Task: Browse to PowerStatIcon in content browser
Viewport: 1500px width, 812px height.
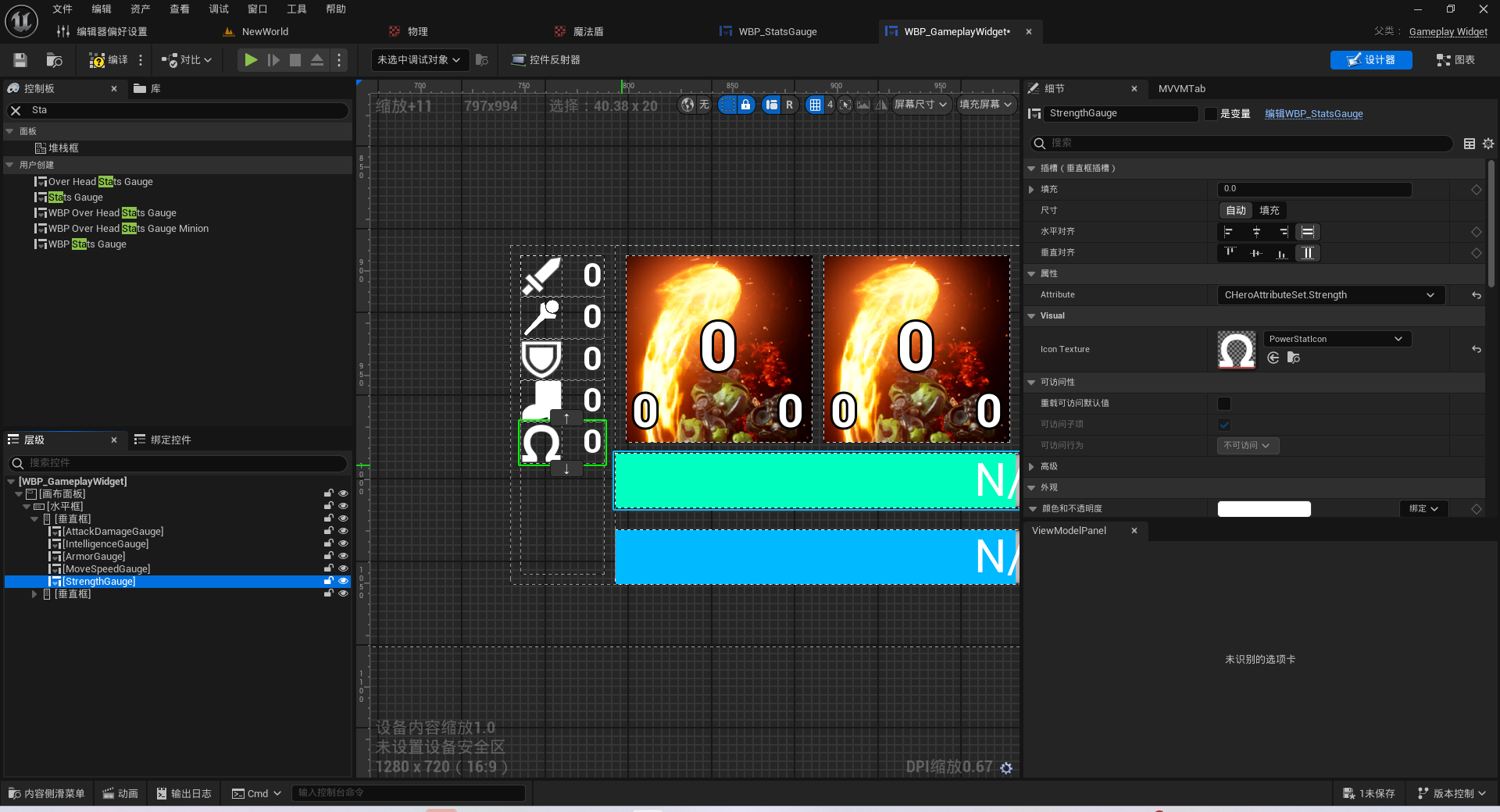Action: (x=1294, y=358)
